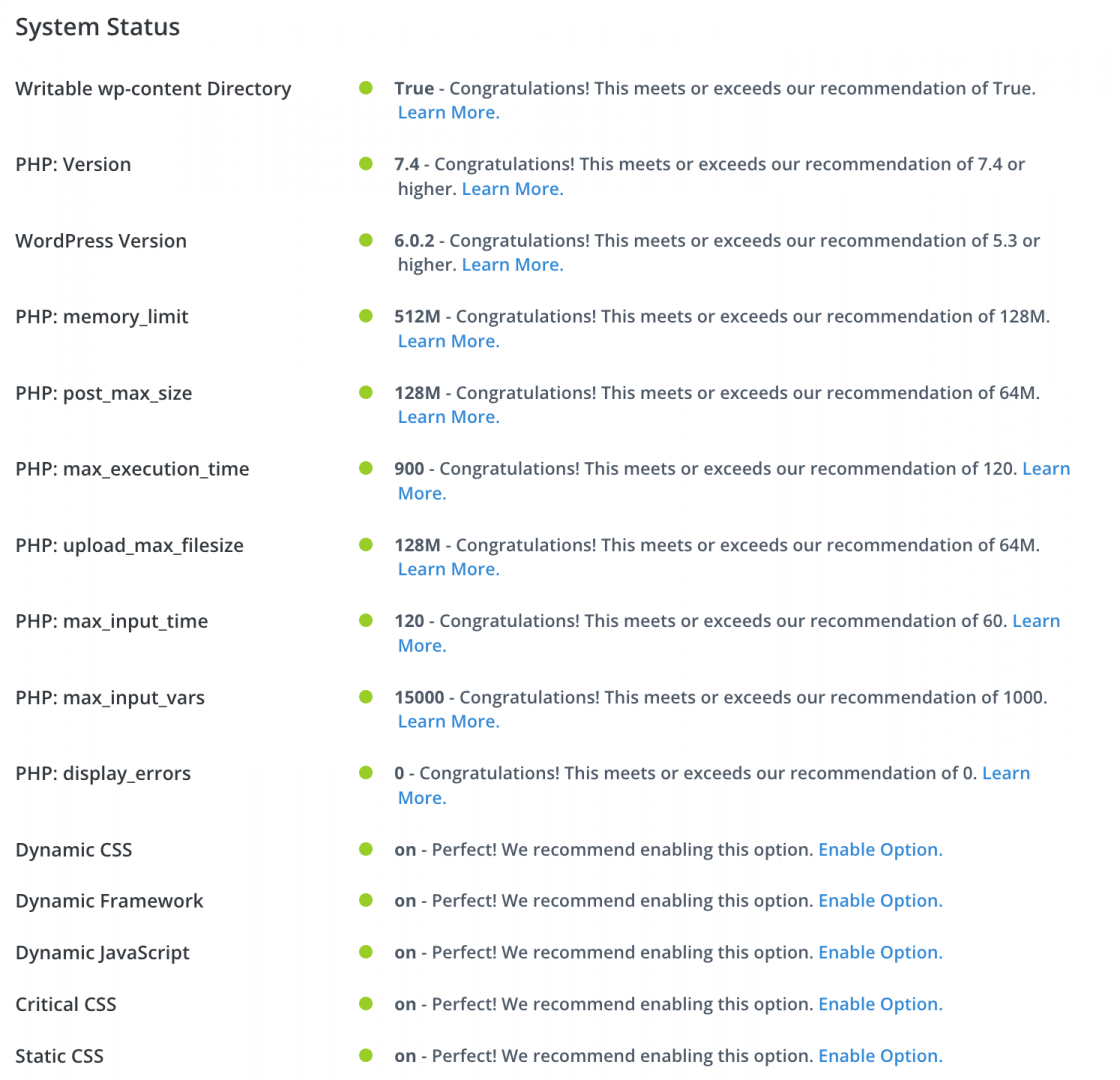Select the PHP: Version label

pyautogui.click(x=74, y=165)
